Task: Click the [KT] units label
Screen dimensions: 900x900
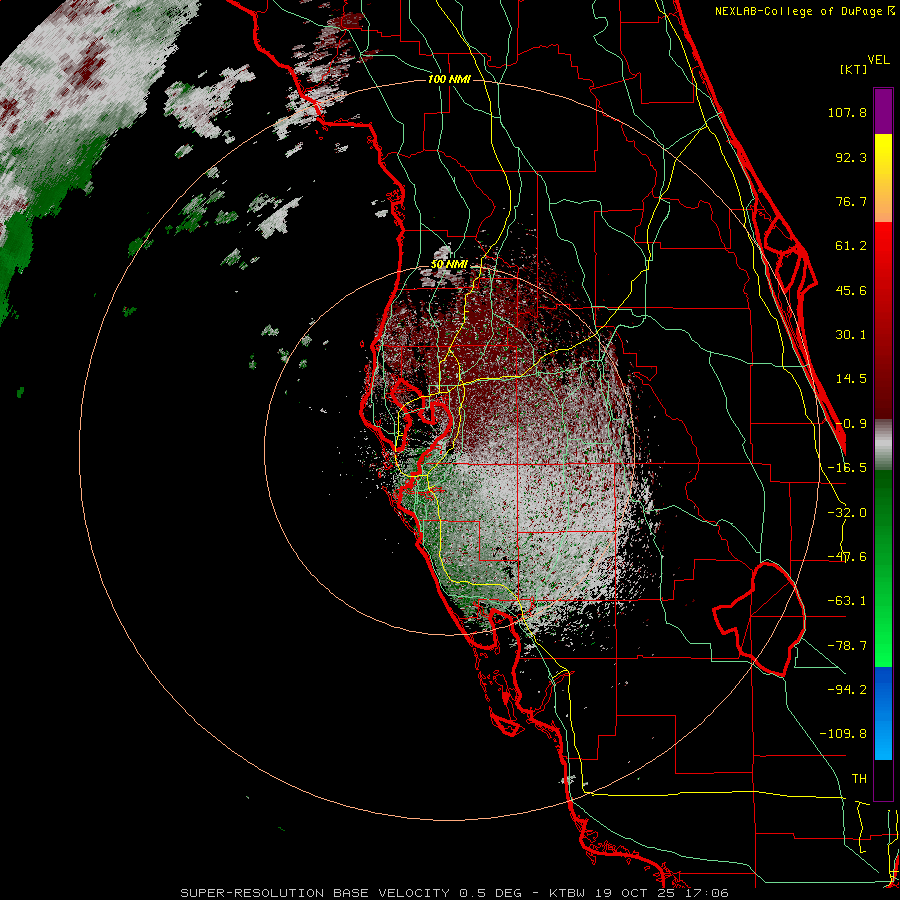Action: pos(854,69)
